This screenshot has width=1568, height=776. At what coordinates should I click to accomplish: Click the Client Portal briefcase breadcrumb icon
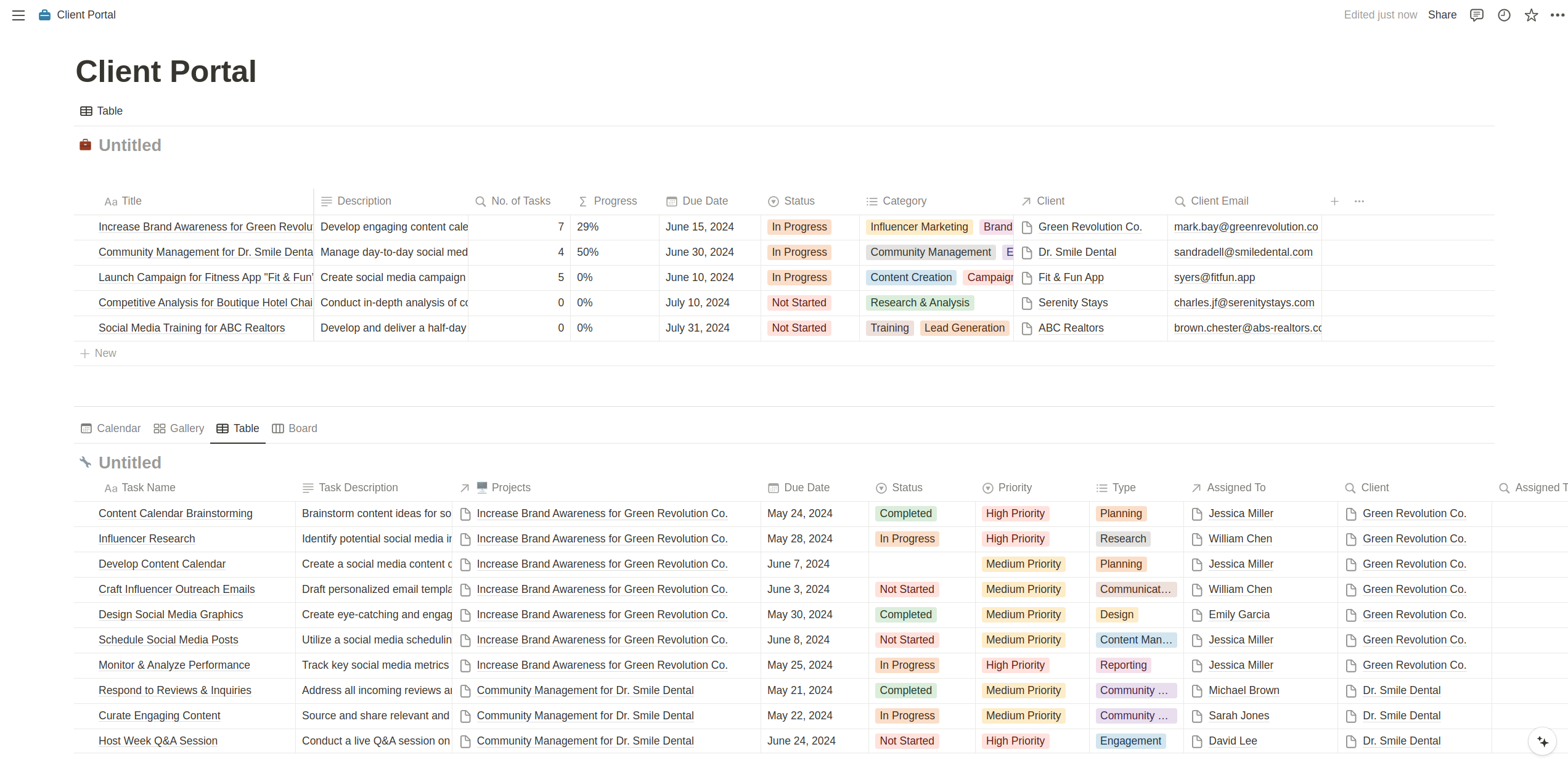(44, 15)
